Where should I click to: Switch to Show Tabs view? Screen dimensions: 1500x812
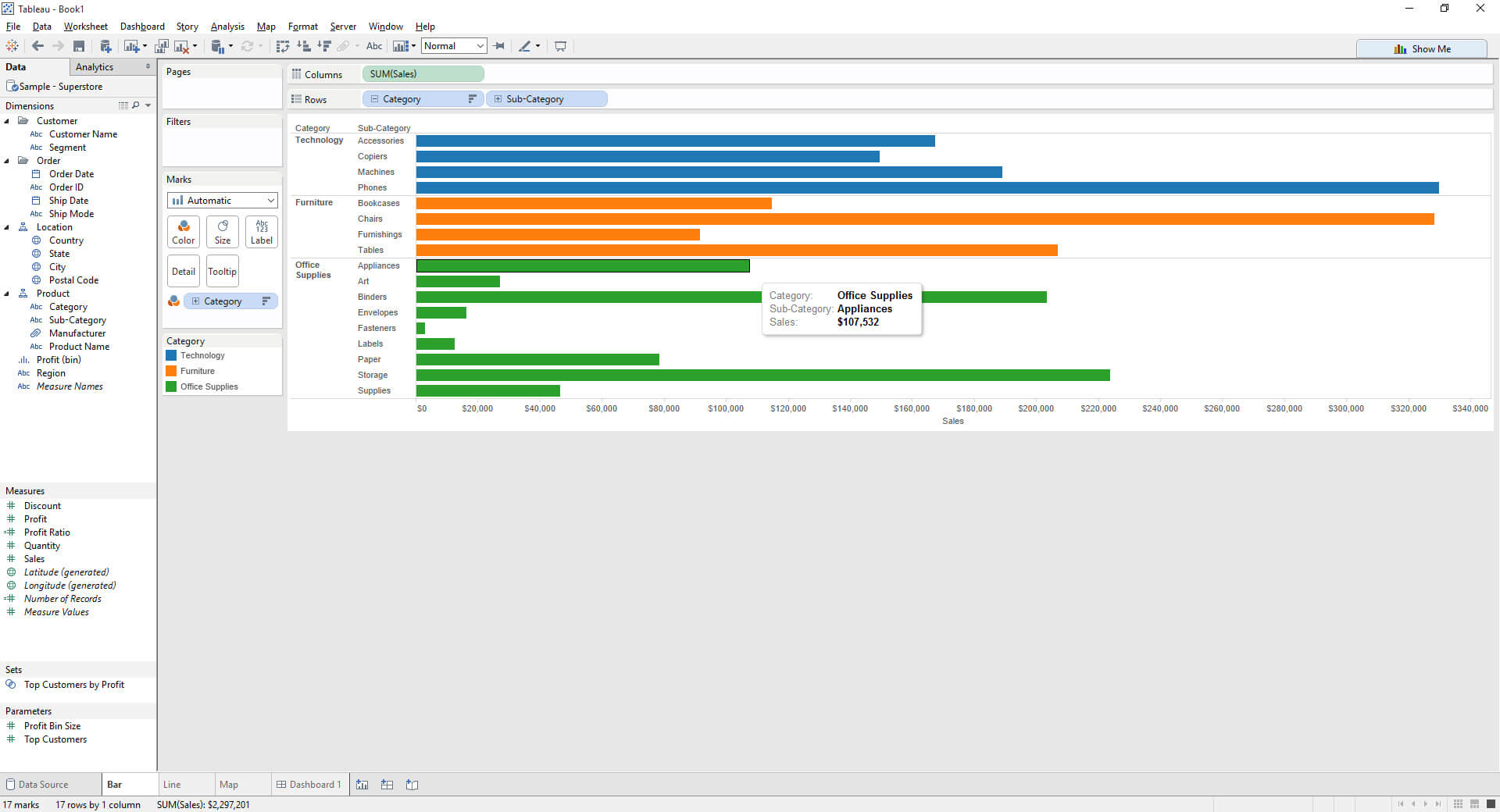tap(1491, 804)
